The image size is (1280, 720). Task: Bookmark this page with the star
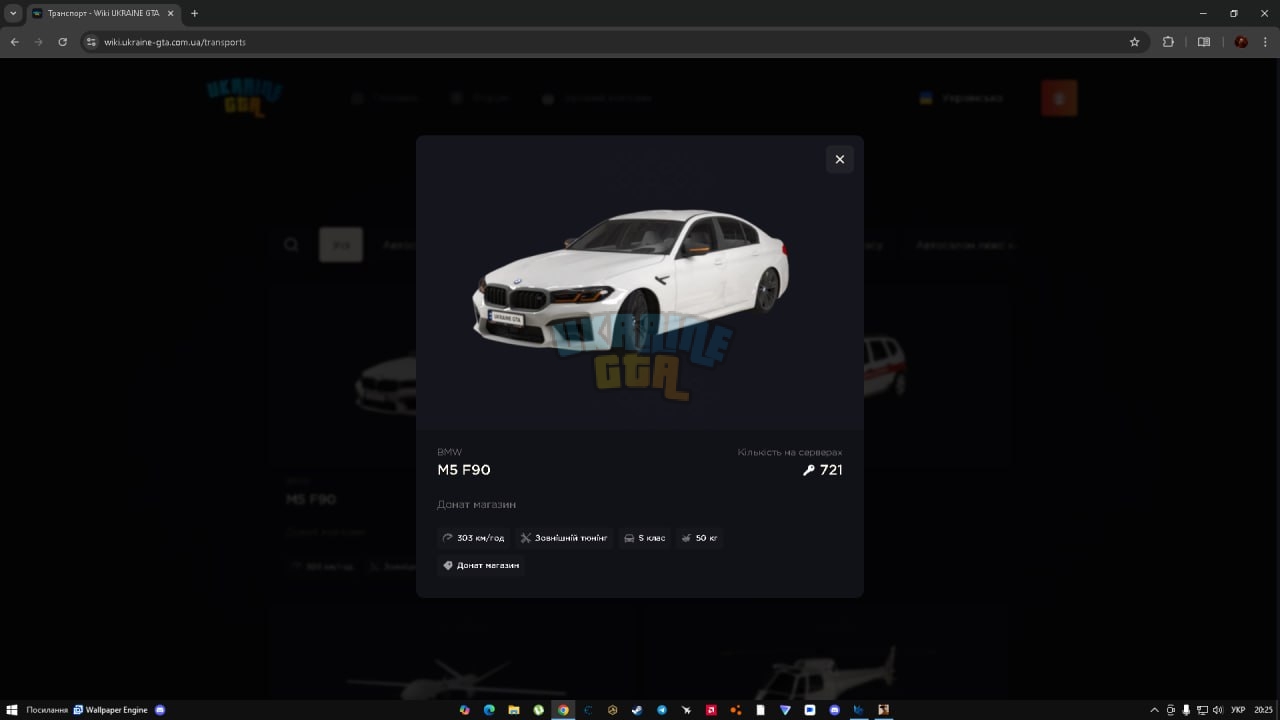click(x=1134, y=42)
